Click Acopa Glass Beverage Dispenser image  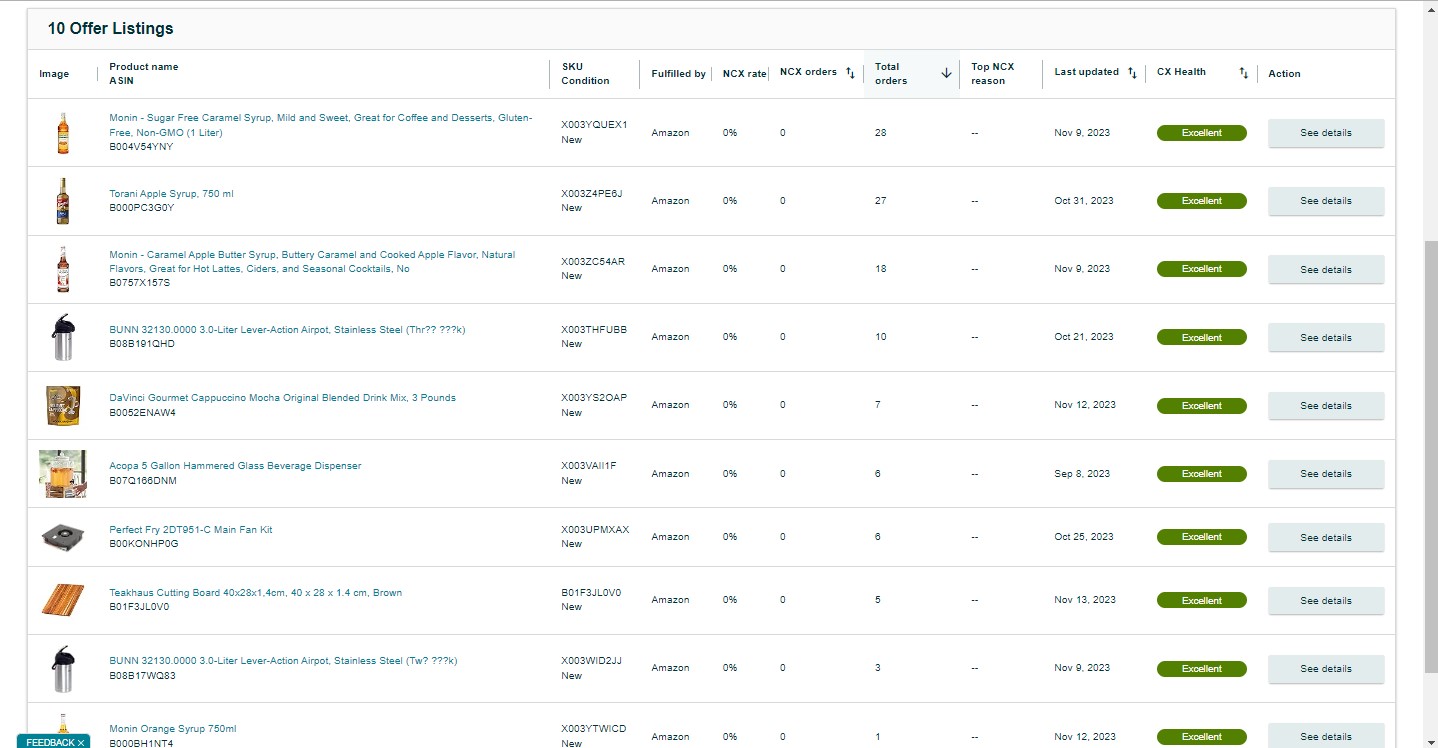[x=63, y=474]
